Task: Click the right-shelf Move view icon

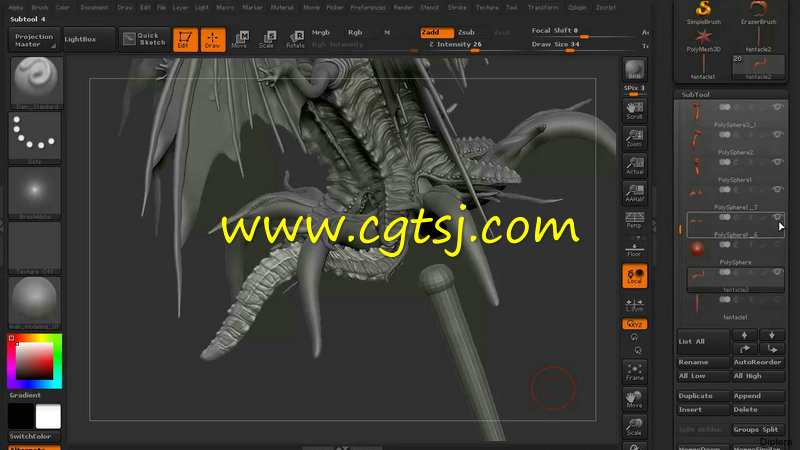Action: tap(634, 399)
